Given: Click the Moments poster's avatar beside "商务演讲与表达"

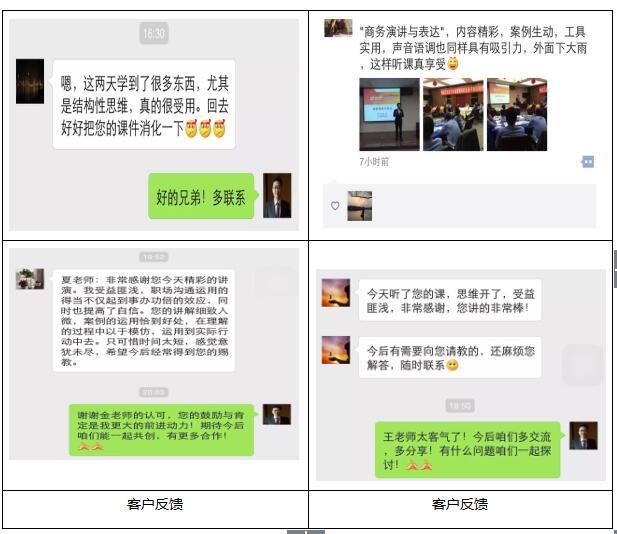Looking at the screenshot, I should click(x=338, y=28).
